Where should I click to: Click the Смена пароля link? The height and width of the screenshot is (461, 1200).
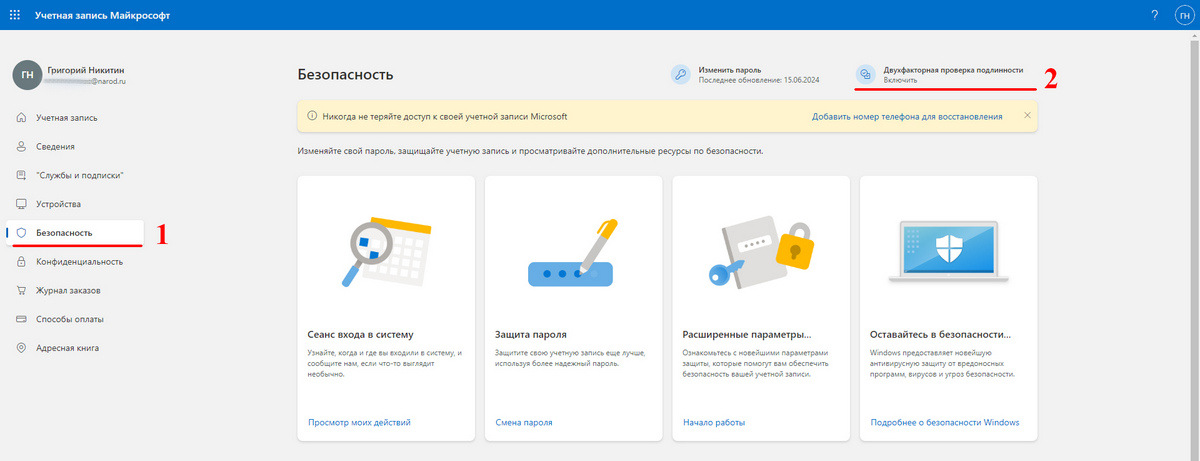click(x=523, y=422)
